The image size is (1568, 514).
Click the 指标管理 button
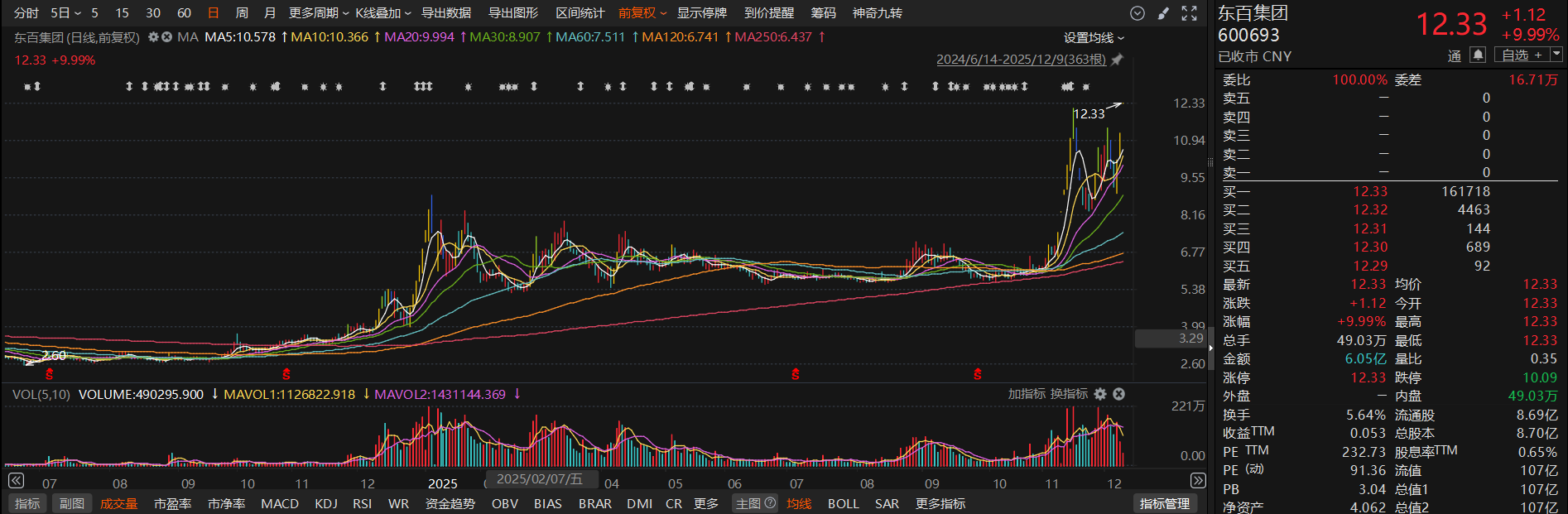(x=1164, y=503)
